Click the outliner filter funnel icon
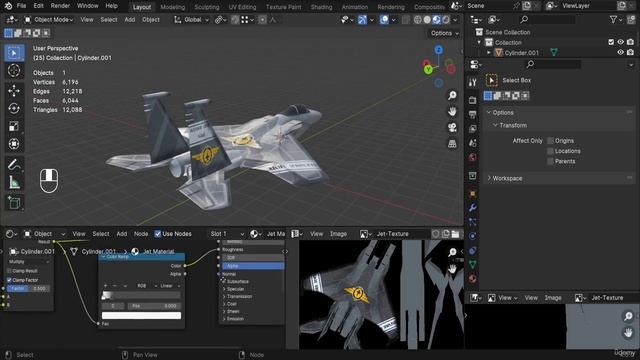Image resolution: width=640 pixels, height=360 pixels. click(x=613, y=19)
